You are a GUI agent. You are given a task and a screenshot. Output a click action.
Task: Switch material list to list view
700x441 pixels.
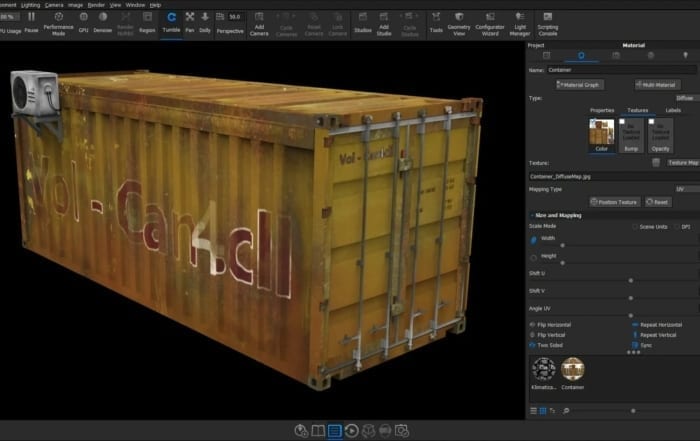click(x=533, y=411)
